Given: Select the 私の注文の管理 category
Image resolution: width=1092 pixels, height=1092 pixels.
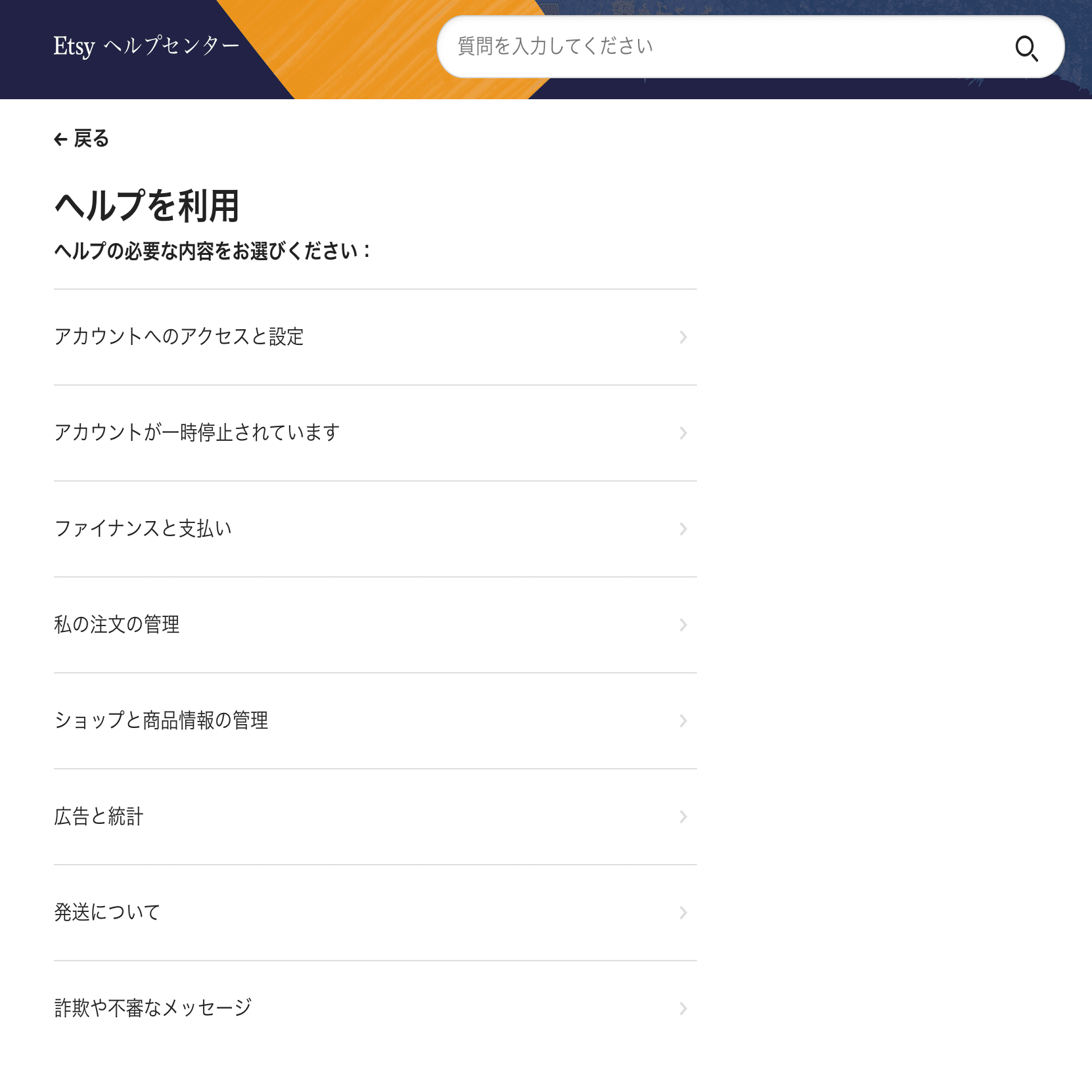Looking at the screenshot, I should click(116, 625).
